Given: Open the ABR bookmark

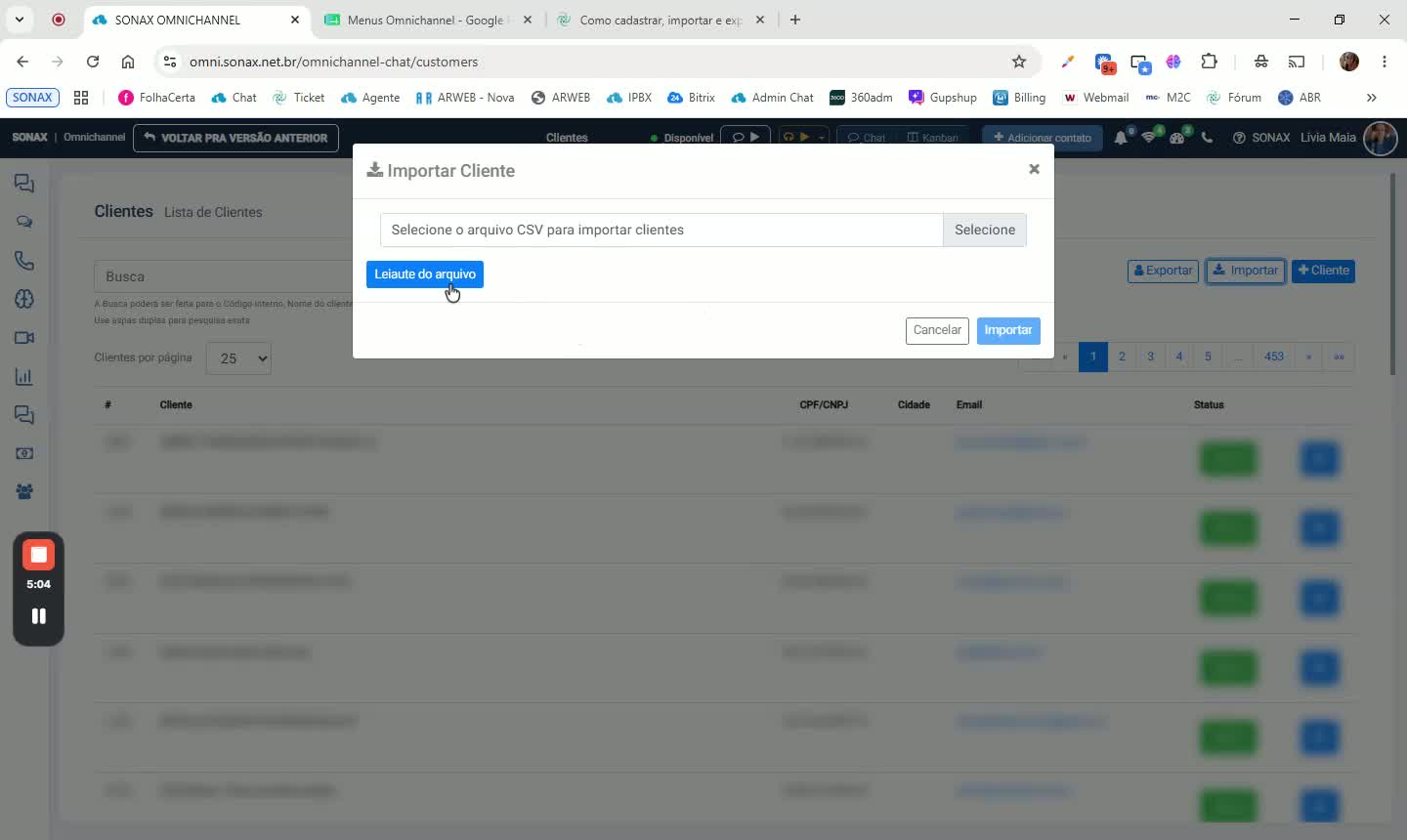Looking at the screenshot, I should click(1300, 98).
